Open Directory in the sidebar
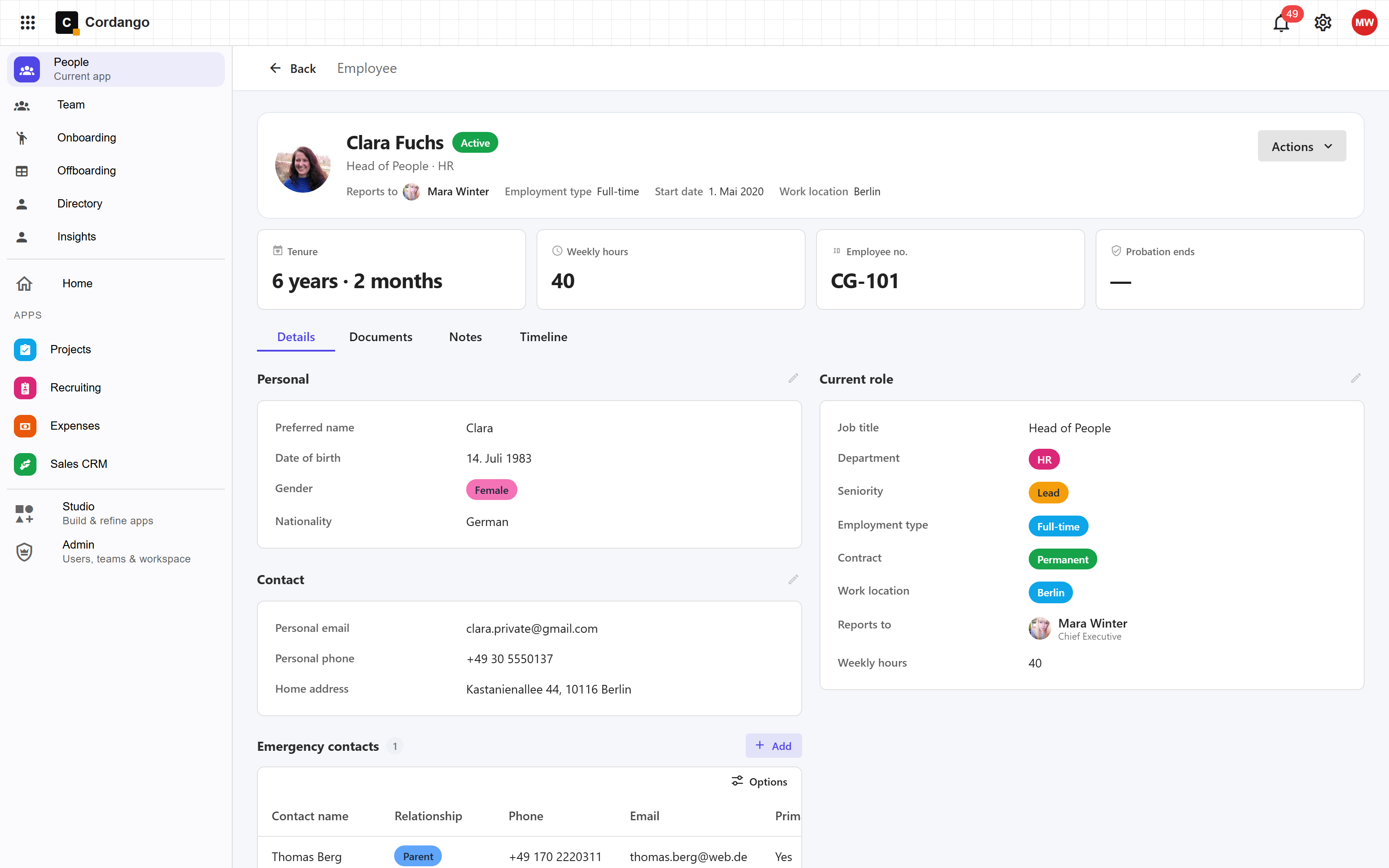 (115, 204)
